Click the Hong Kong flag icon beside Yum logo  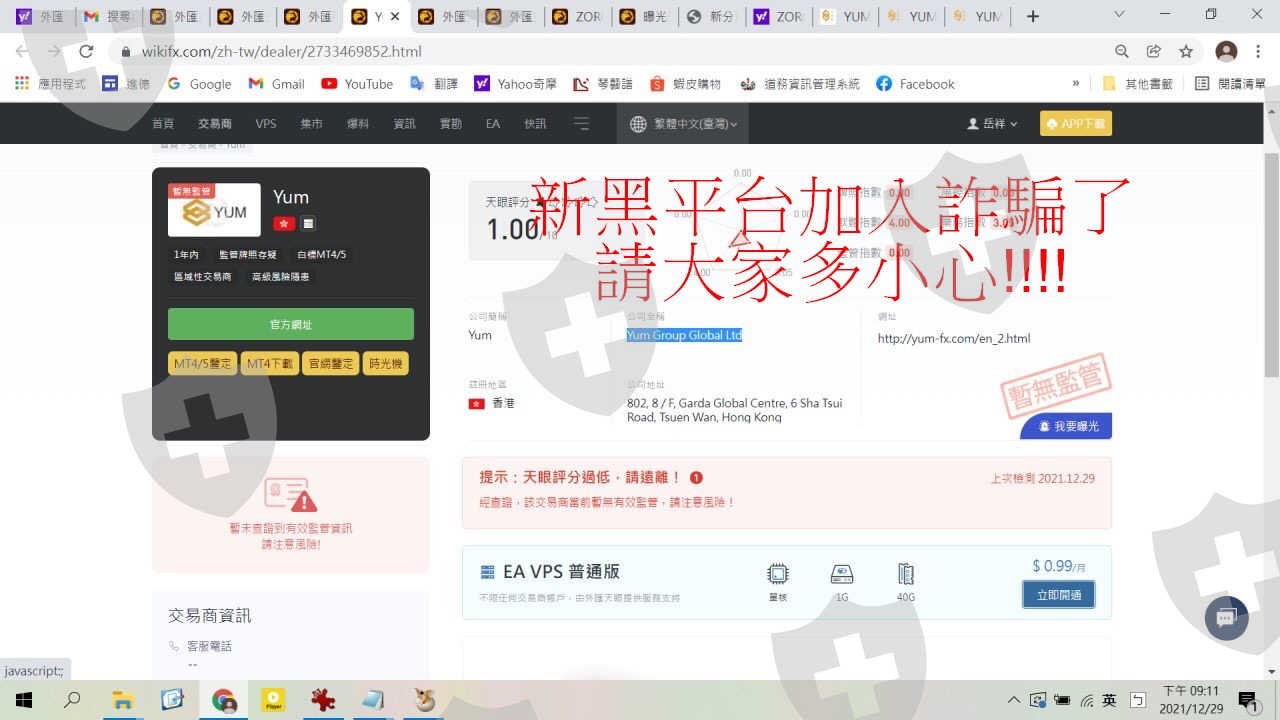[x=283, y=223]
